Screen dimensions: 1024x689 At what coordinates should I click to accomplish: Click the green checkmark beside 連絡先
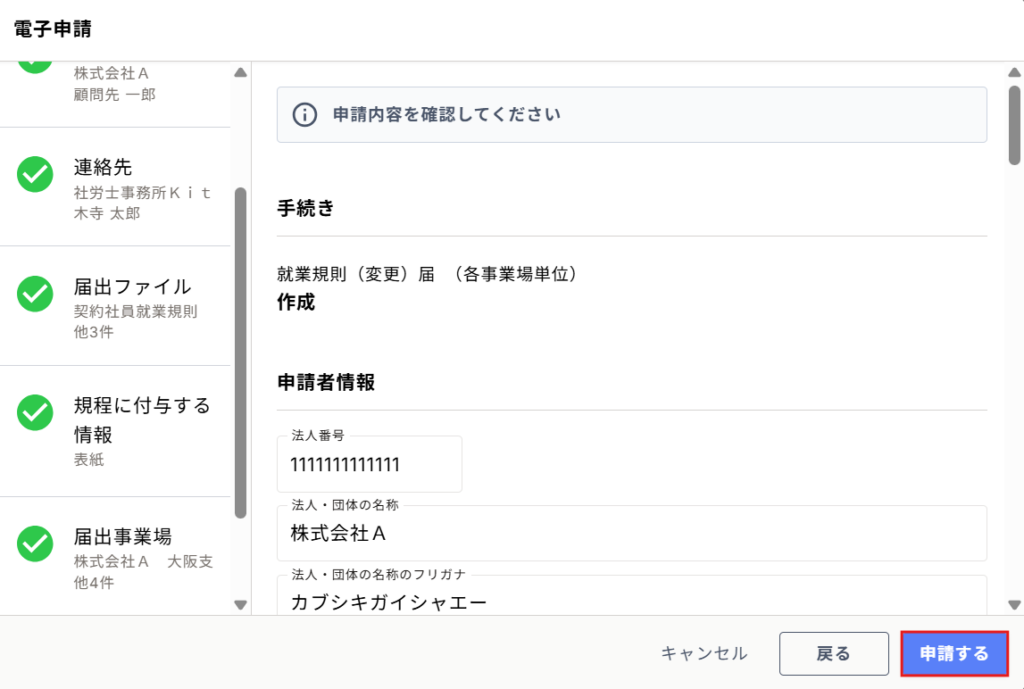coord(35,174)
